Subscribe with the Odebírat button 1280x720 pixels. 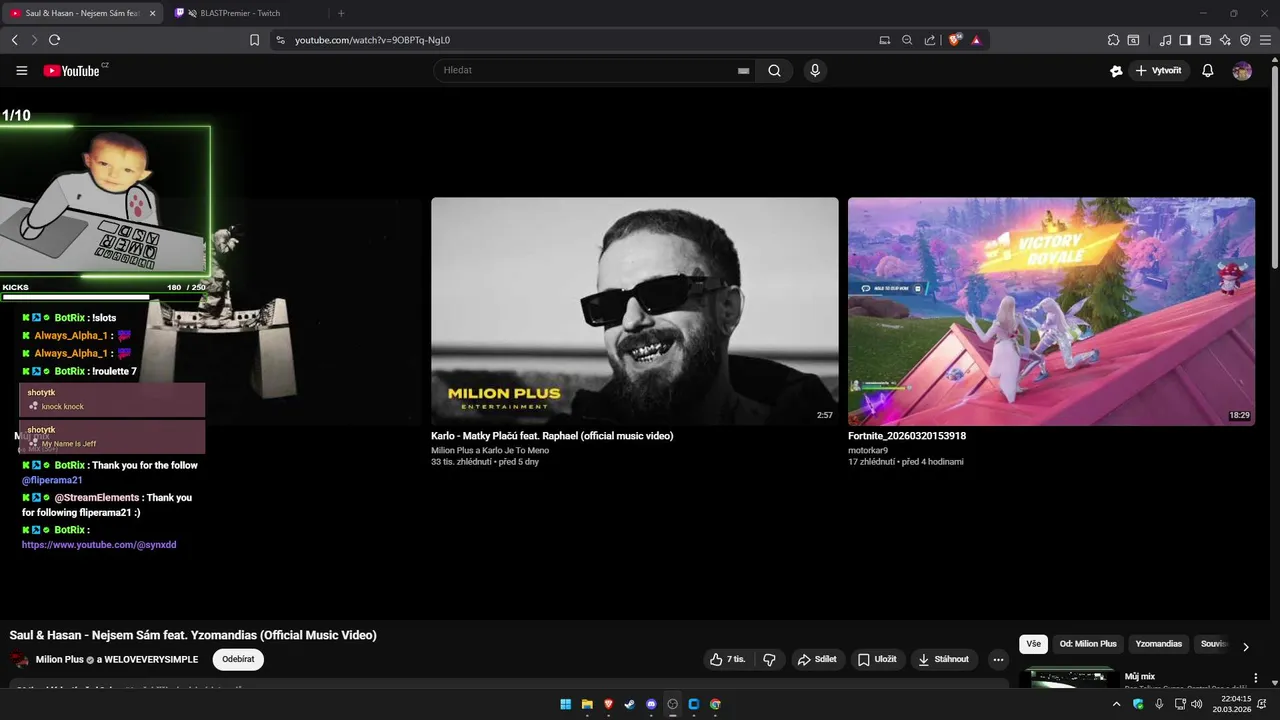click(238, 659)
